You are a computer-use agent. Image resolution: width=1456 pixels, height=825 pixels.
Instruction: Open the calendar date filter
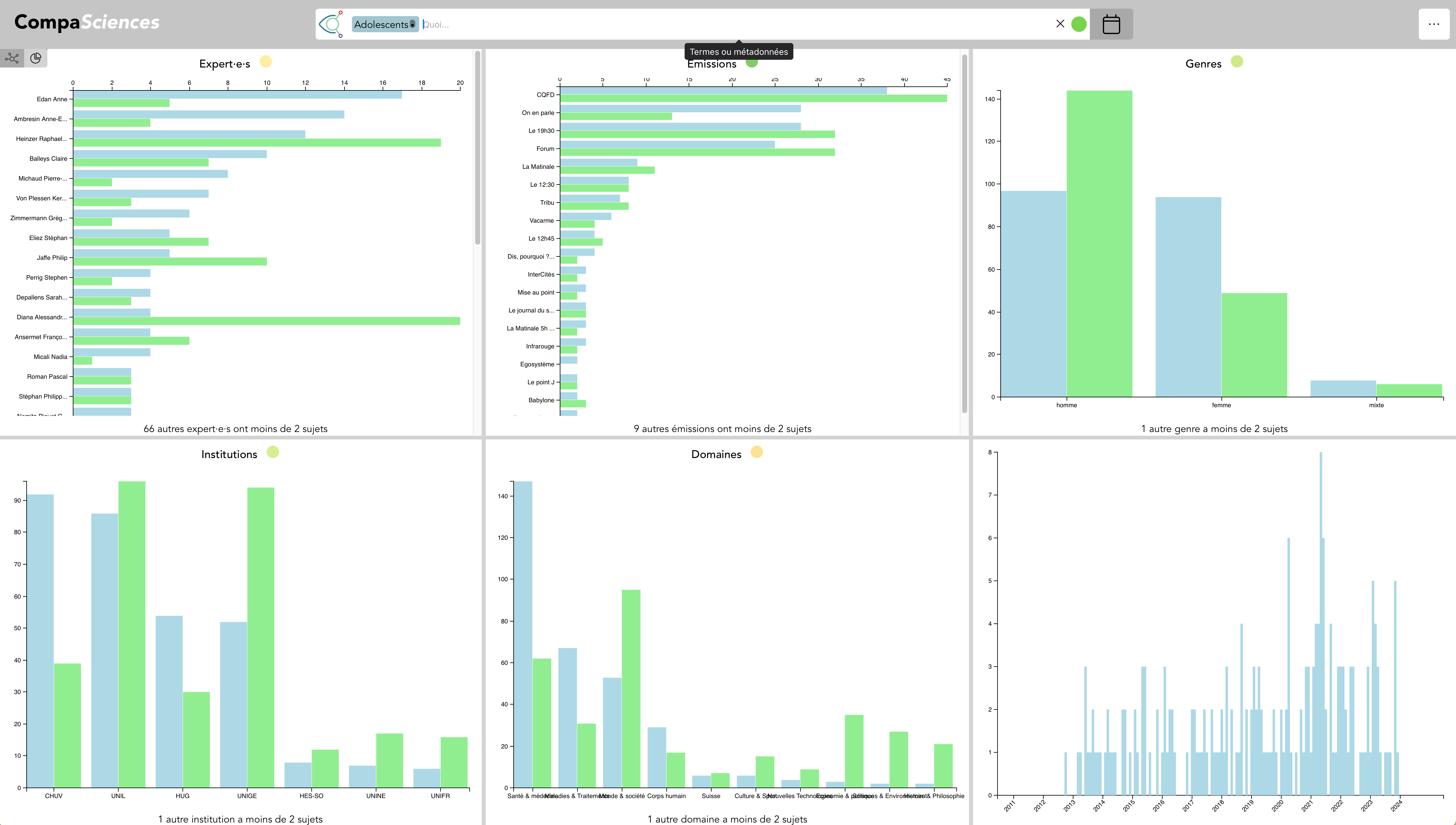pyautogui.click(x=1111, y=24)
